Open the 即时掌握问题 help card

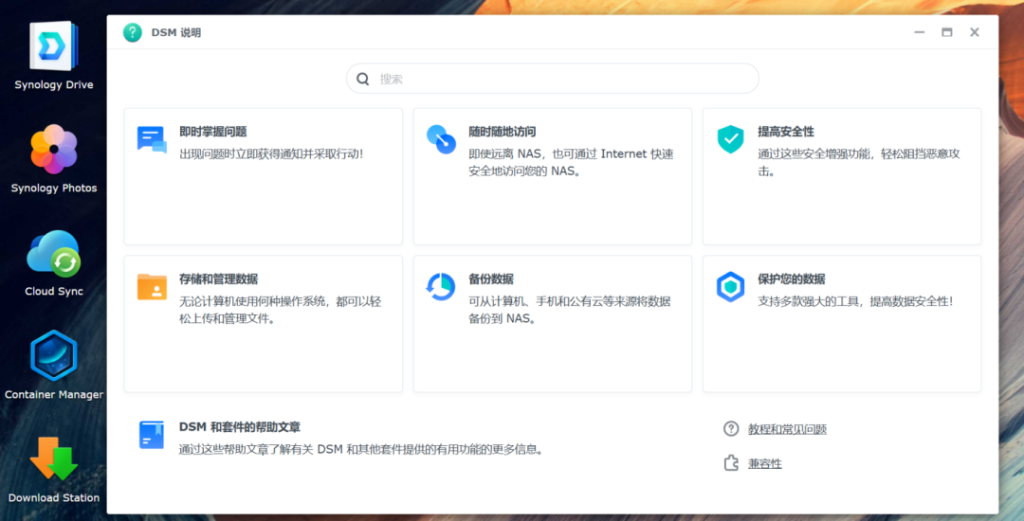click(263, 176)
